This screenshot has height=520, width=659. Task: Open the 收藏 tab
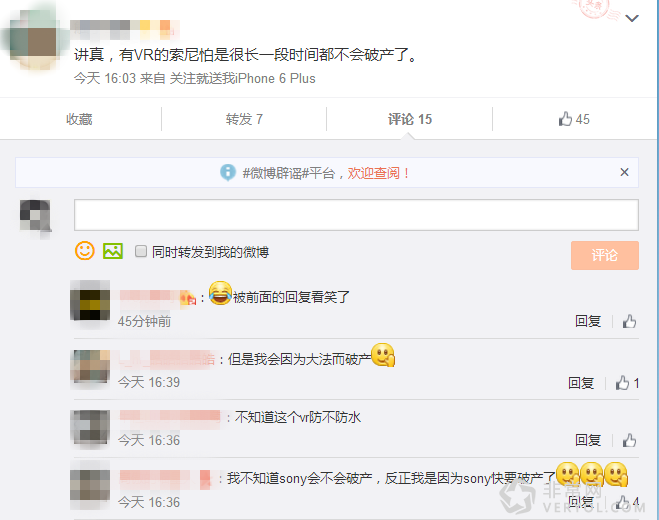pos(79,119)
